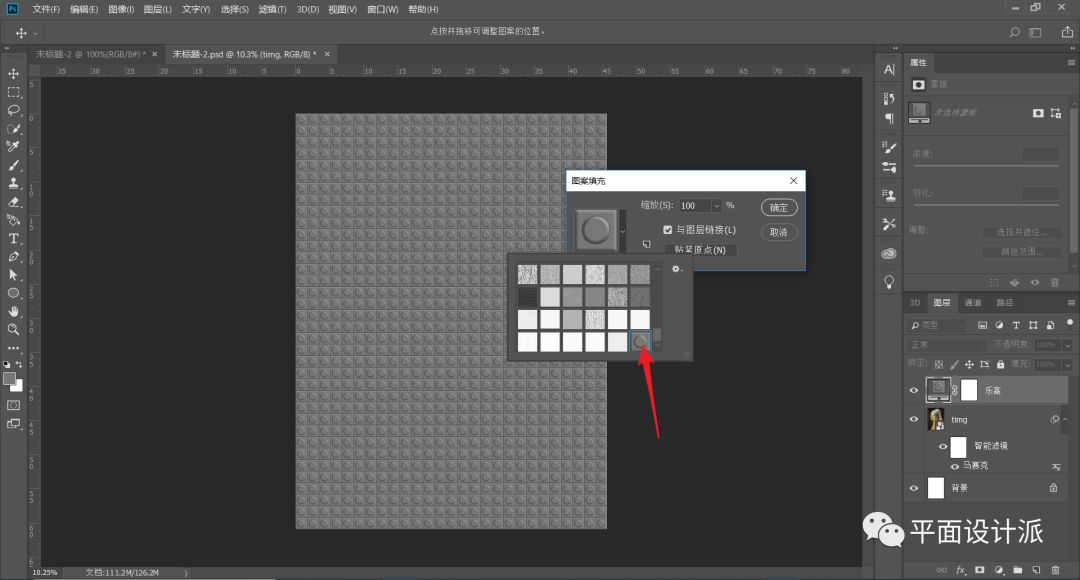Viewport: 1080px width, 580px height.
Task: Click the foreground color swatch
Action: (10, 379)
